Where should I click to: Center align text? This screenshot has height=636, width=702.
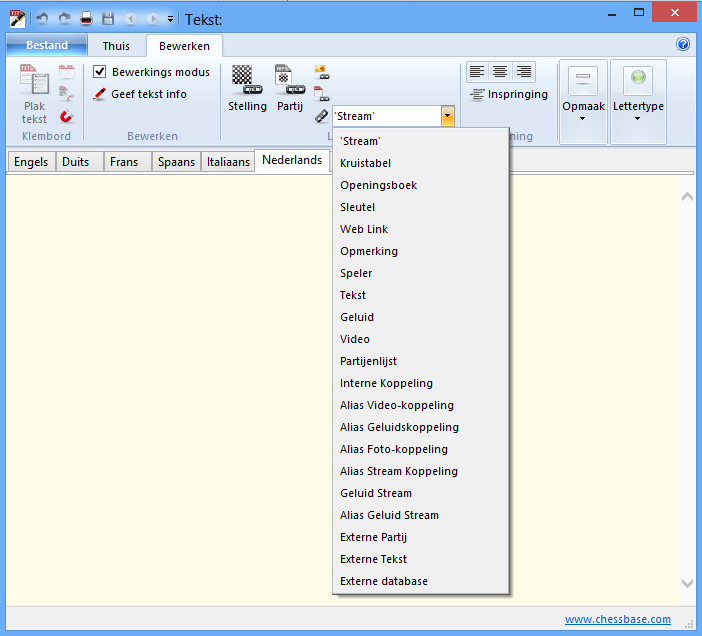500,72
